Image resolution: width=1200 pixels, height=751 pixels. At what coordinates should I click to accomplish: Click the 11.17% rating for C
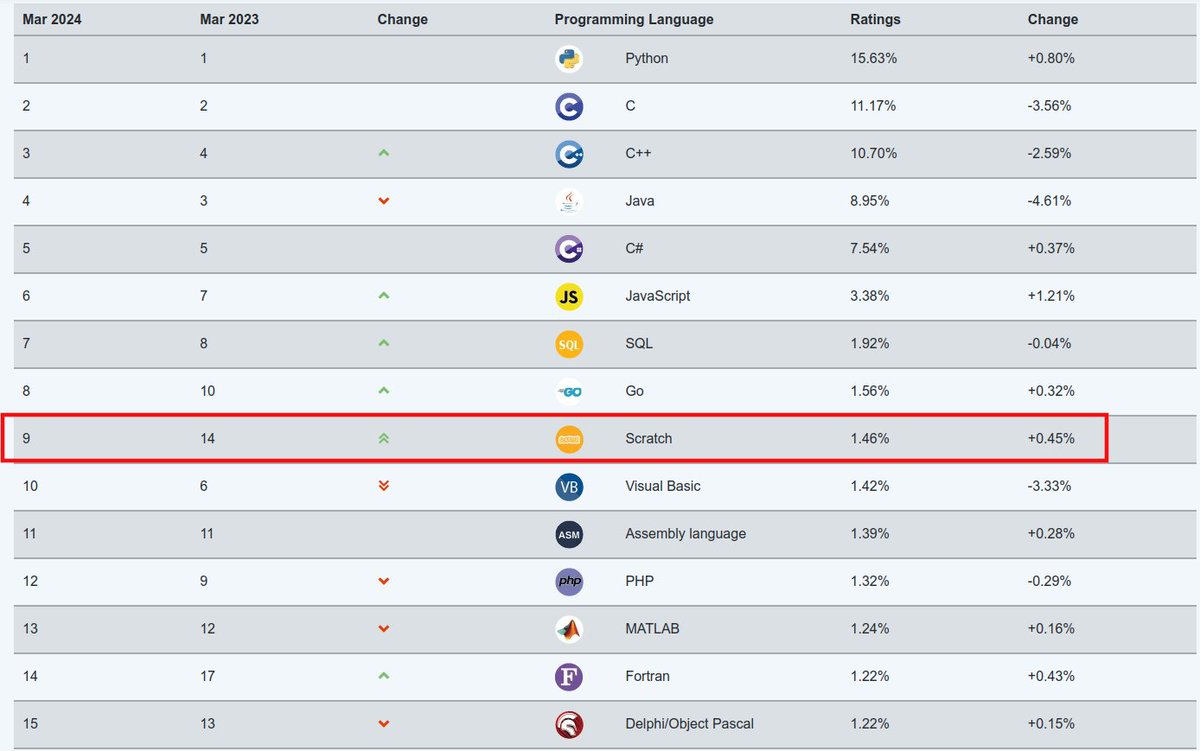tap(874, 106)
